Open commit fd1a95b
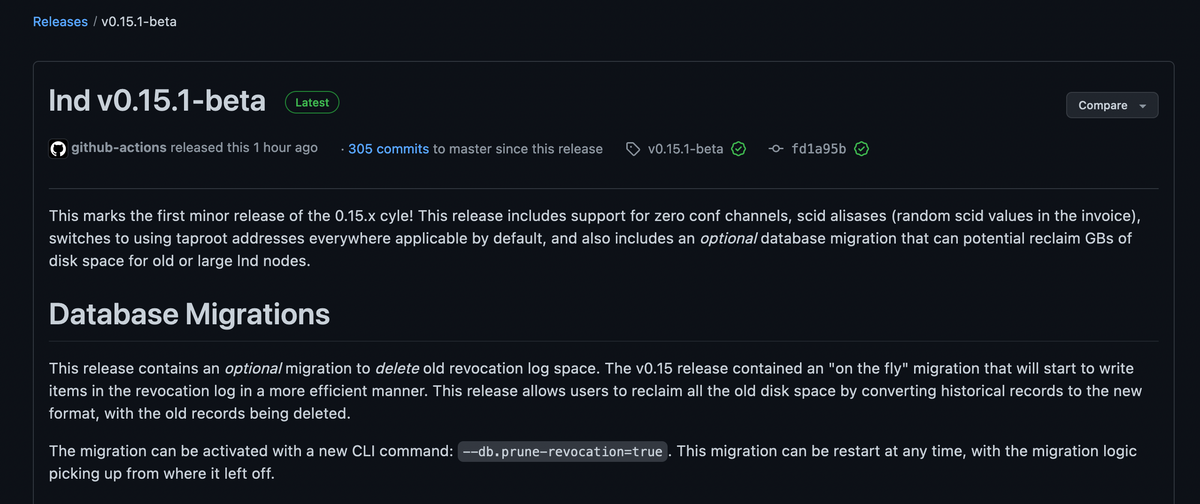The width and height of the screenshot is (1200, 504). click(x=818, y=149)
